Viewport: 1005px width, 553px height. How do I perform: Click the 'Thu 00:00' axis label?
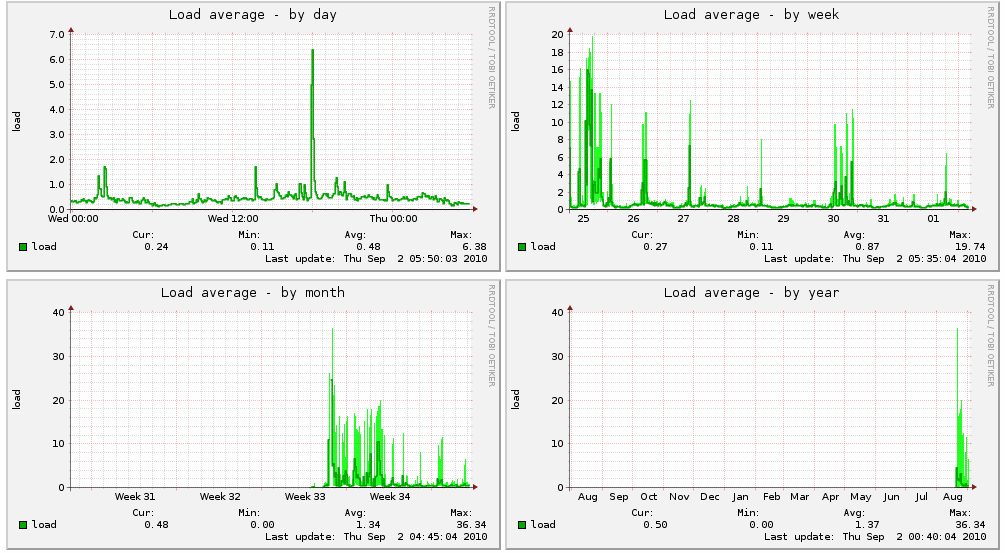pos(393,219)
